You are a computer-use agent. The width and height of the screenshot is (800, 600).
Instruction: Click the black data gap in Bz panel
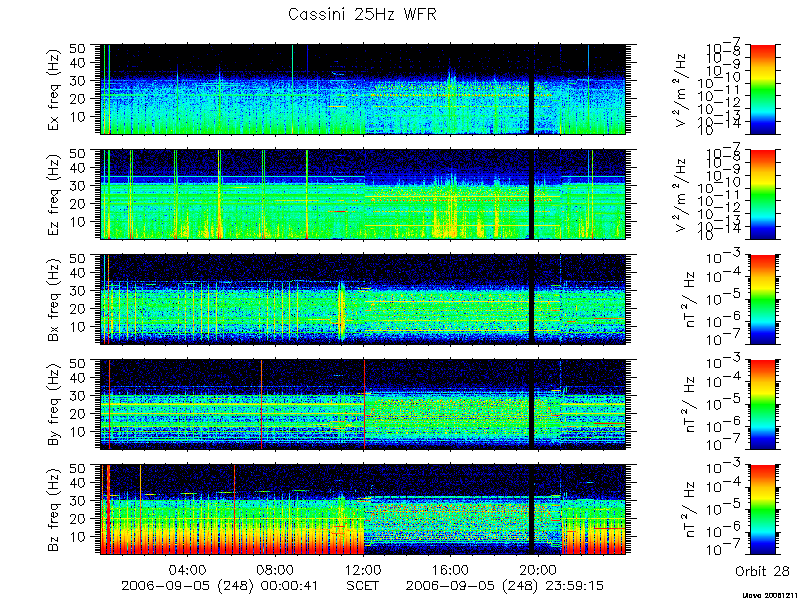click(x=531, y=510)
